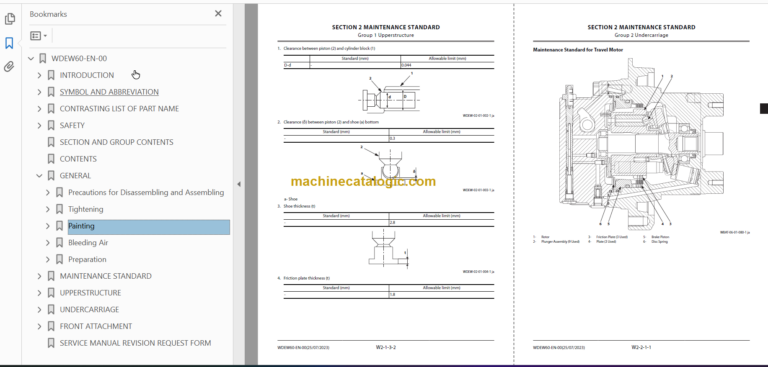The image size is (768, 367).
Task: Click the page number W2-1-3-2
Action: 386,347
